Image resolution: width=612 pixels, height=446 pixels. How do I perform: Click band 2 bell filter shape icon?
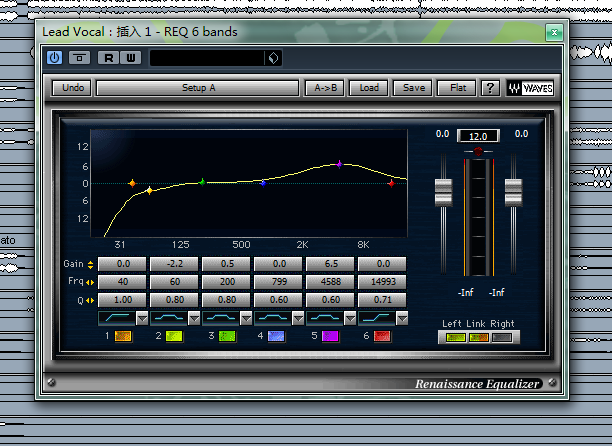pos(169,318)
